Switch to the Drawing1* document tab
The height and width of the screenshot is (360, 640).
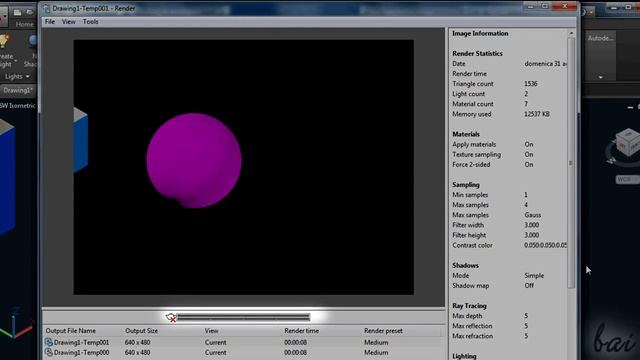(18, 91)
